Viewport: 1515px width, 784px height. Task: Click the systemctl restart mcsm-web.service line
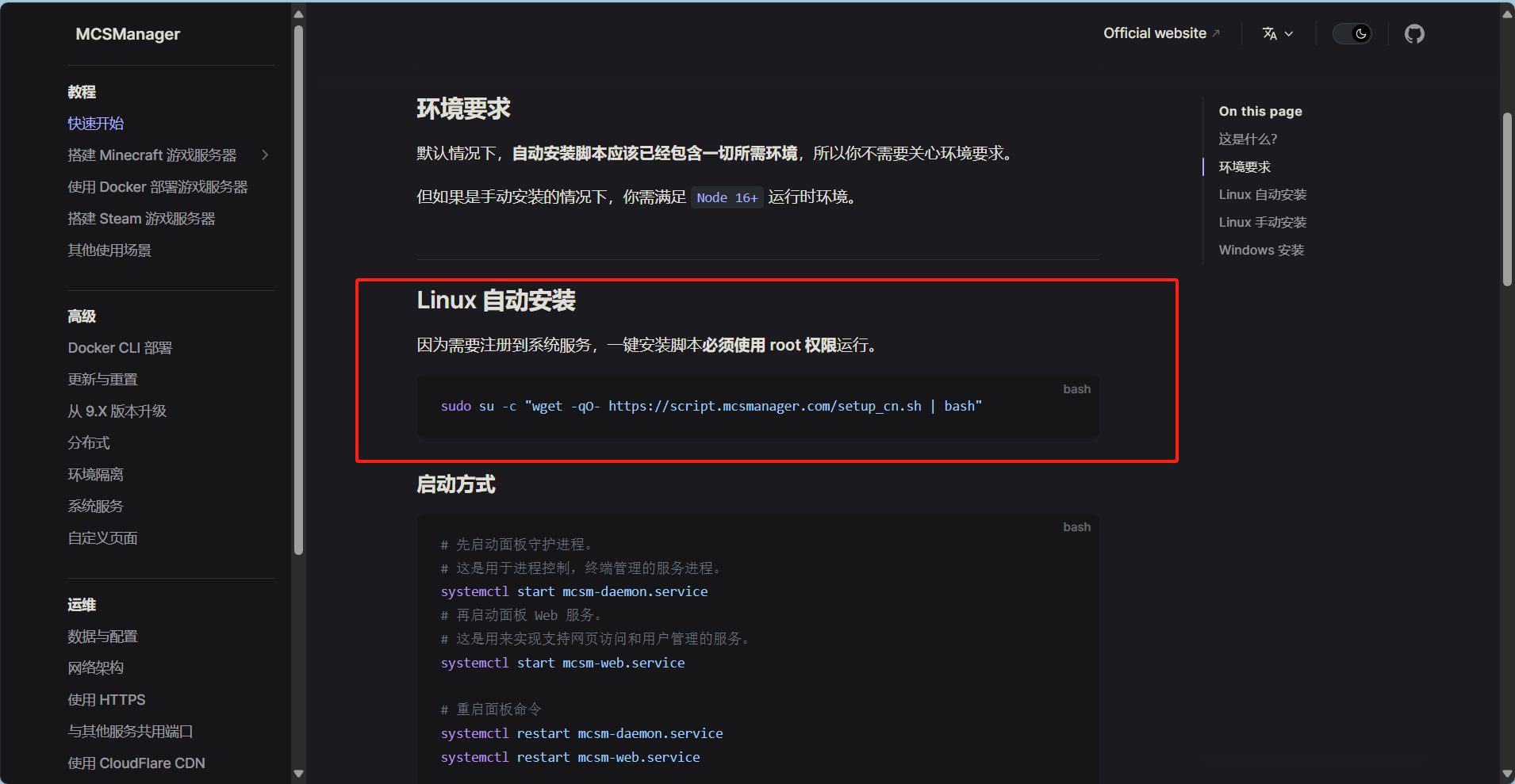point(570,758)
